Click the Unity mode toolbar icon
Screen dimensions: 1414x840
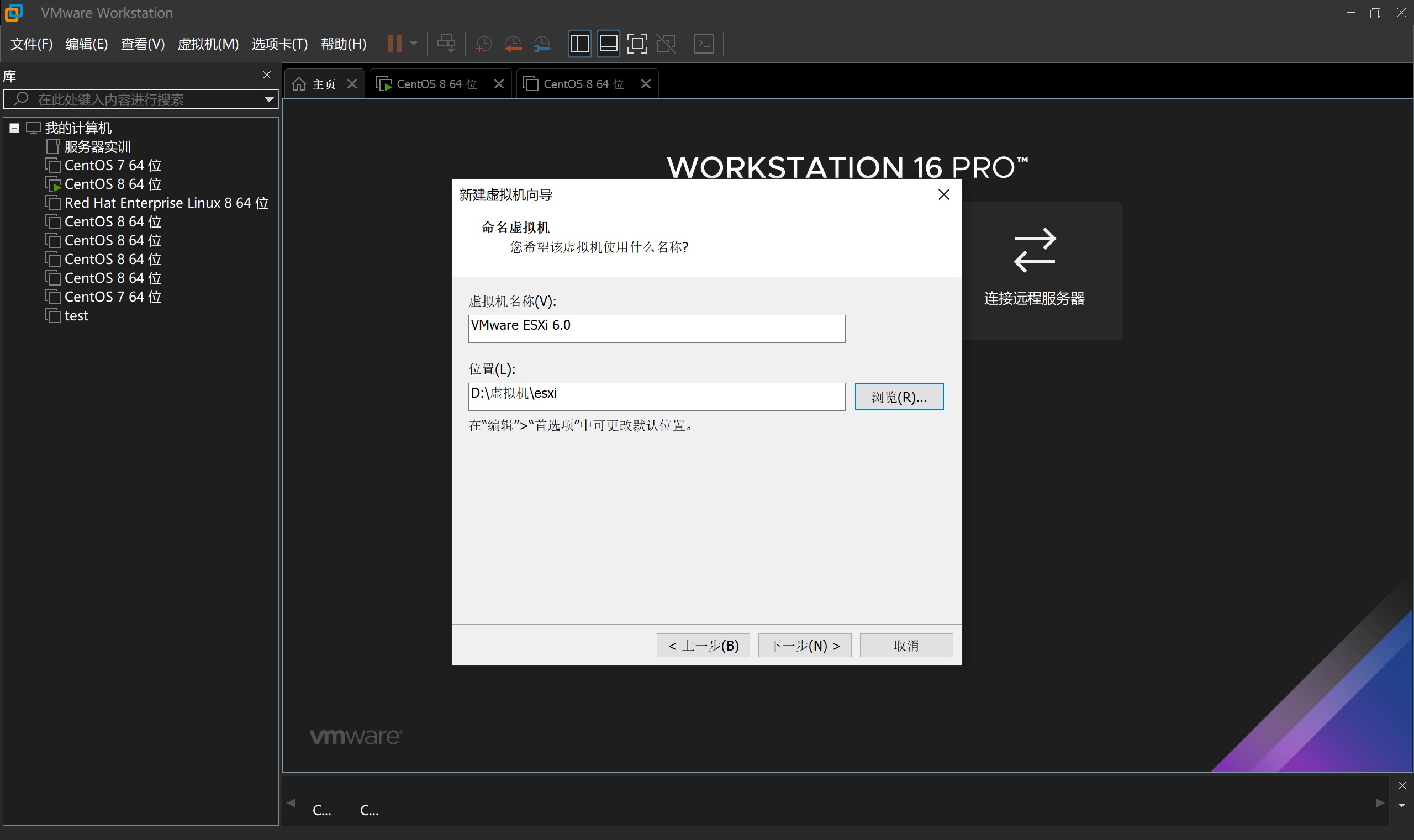(x=666, y=44)
